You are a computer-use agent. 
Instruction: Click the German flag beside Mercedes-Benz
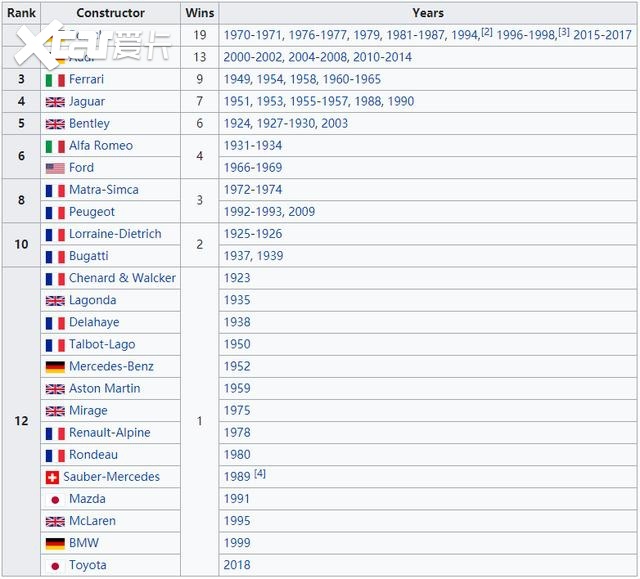pos(55,367)
